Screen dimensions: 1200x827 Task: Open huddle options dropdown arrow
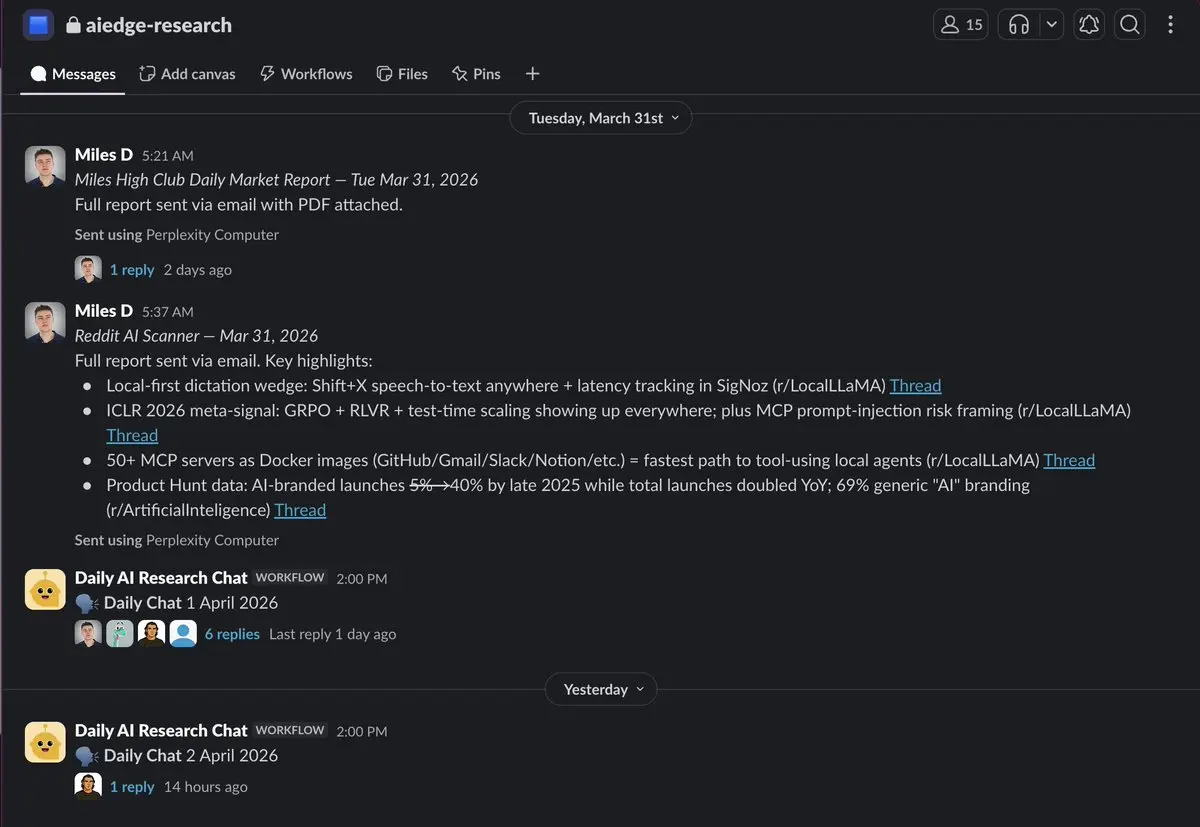tap(1051, 25)
